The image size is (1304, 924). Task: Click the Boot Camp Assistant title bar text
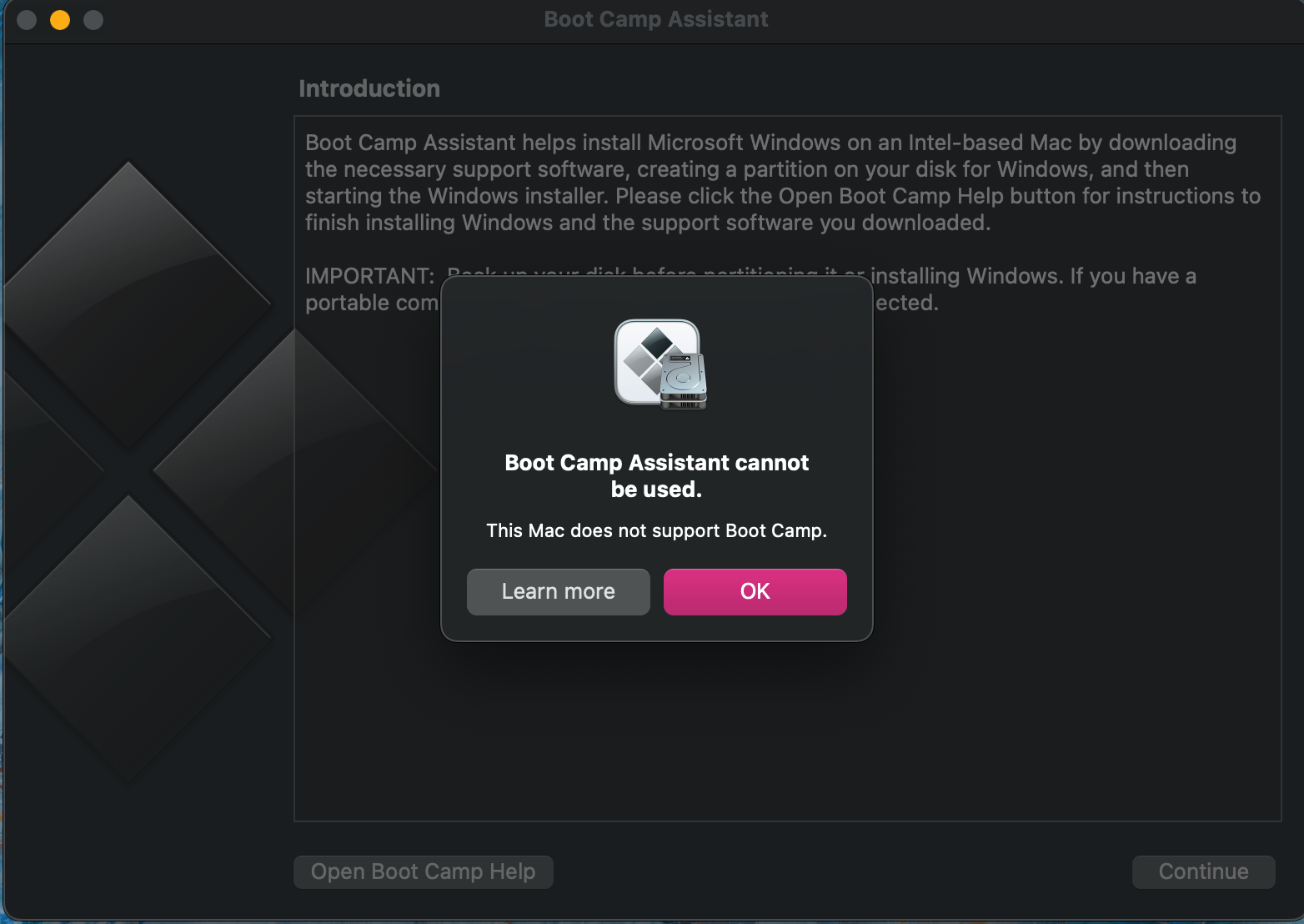(655, 18)
